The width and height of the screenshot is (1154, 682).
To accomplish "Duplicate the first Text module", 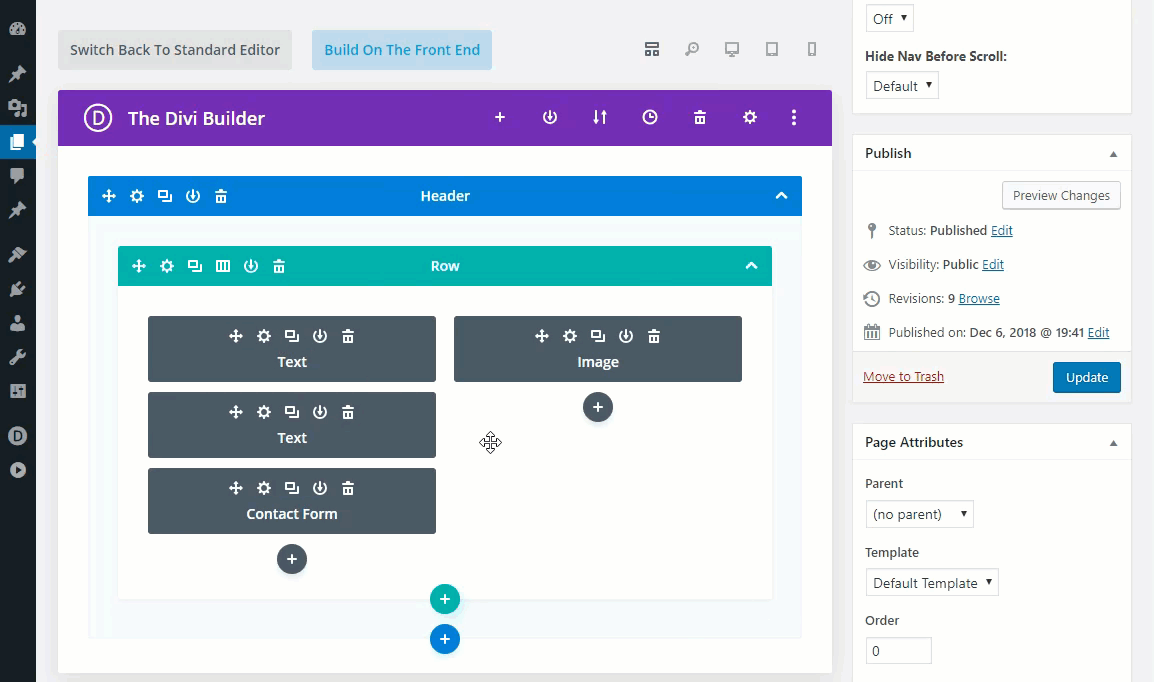I will [292, 336].
